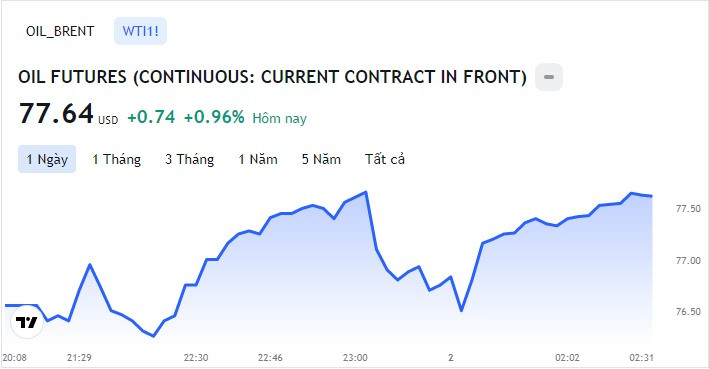Image resolution: width=709 pixels, height=369 pixels.
Task: Click the 77.64 current price value
Action: (56, 113)
